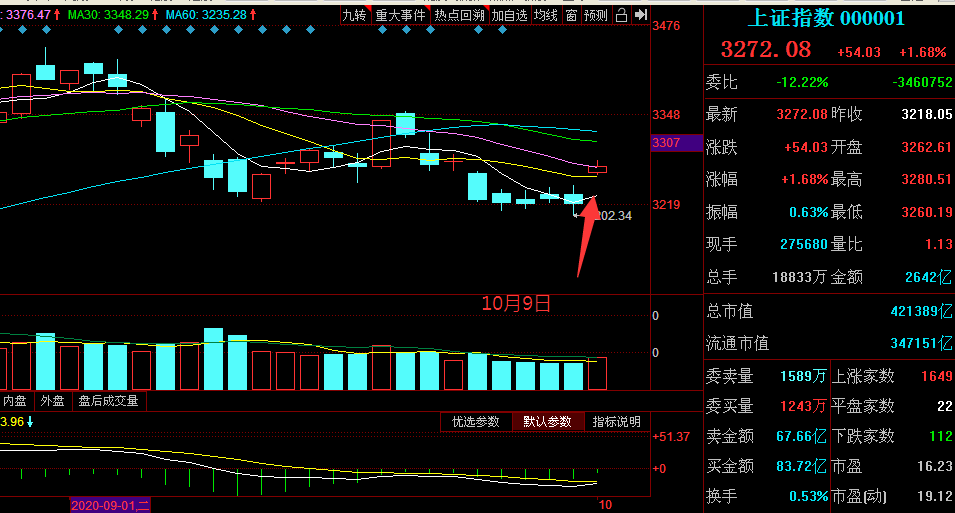Select the -3460752 委差 value
This screenshot has height=513, width=955.
point(922,82)
